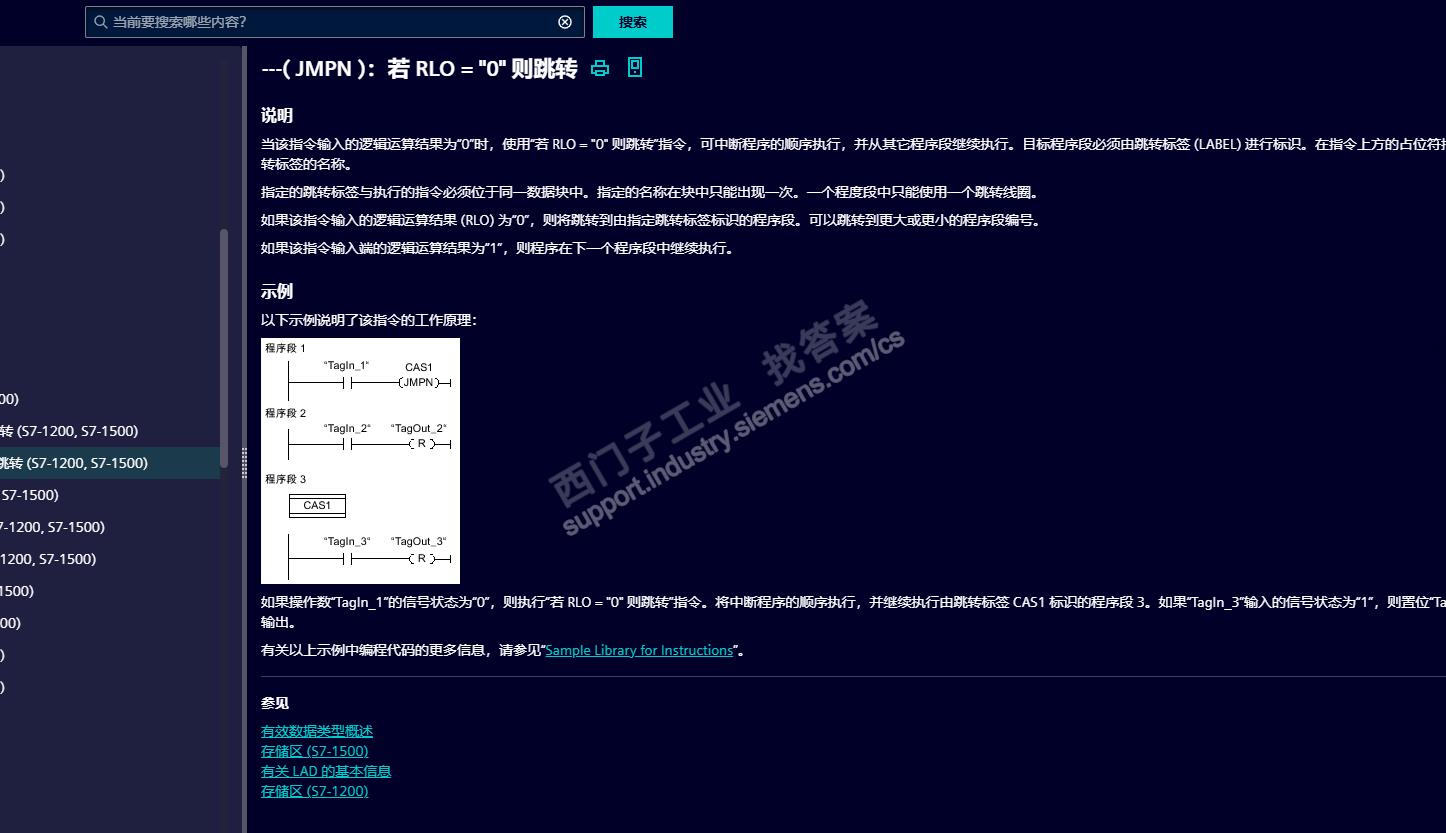Open the 有关 LAD 的基本信息 link
Viewport: 1446px width, 833px height.
(326, 771)
